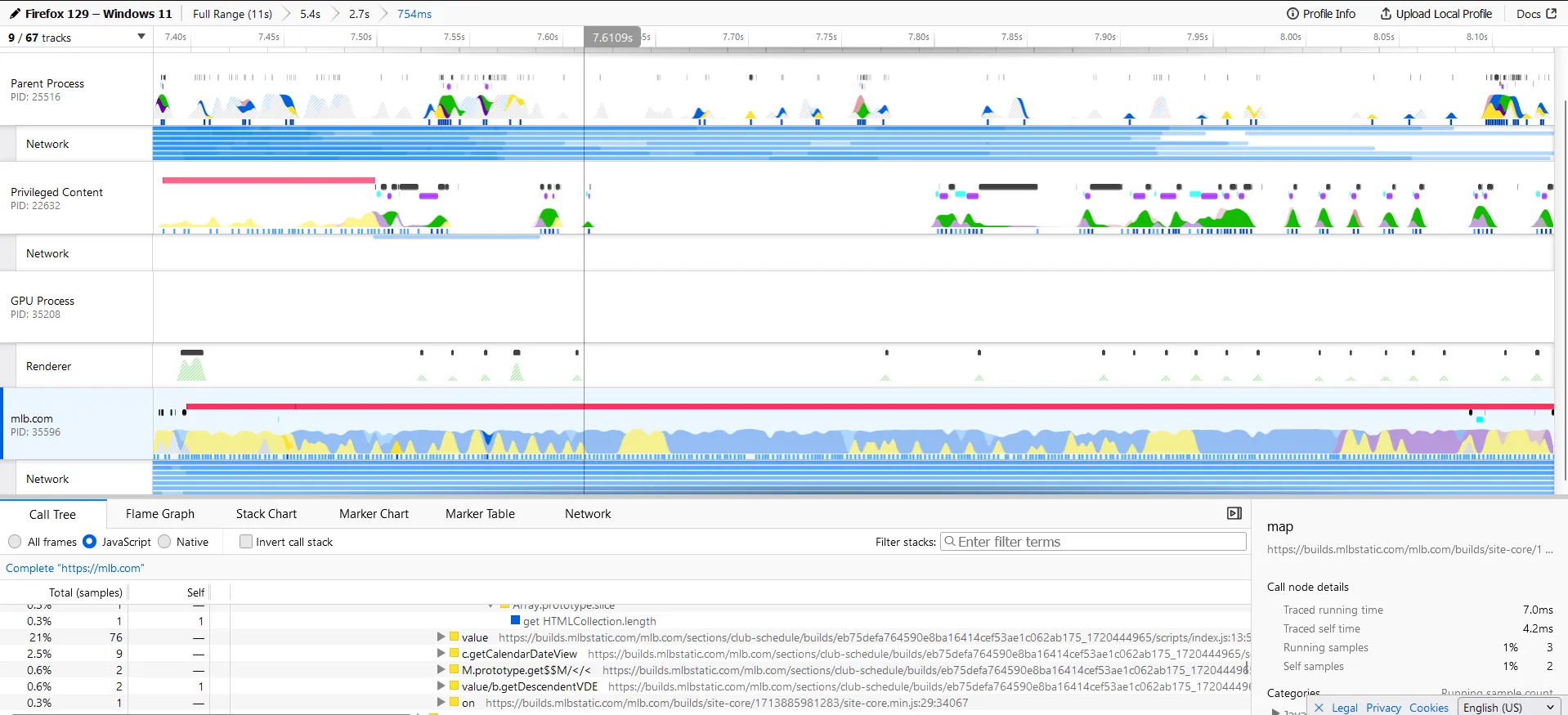Select the Native radio button
The image size is (1568, 715).
tap(164, 542)
